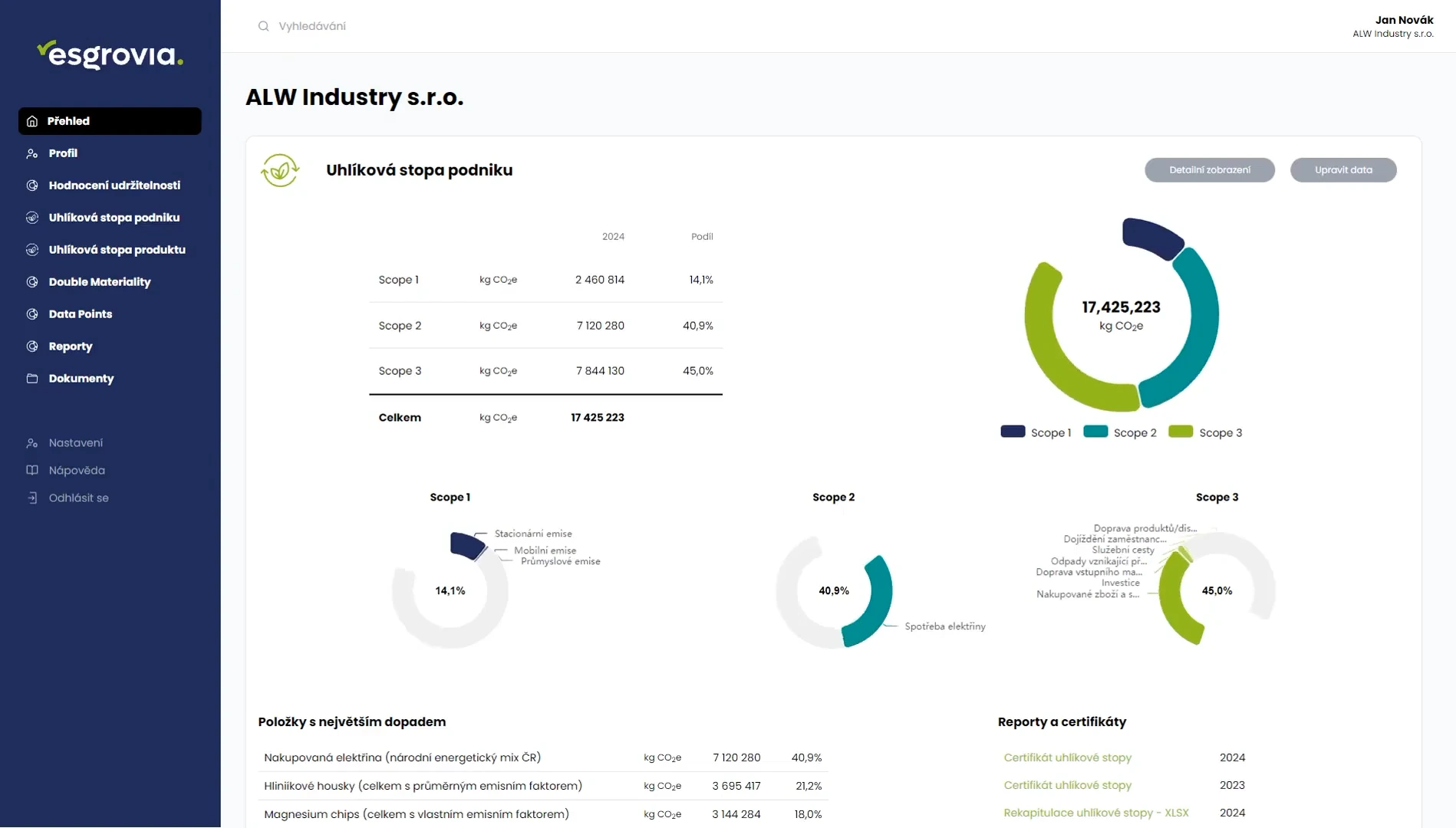Click the green leaf carbon footprint icon
Viewport: 1456px width, 828px height.
(x=280, y=170)
